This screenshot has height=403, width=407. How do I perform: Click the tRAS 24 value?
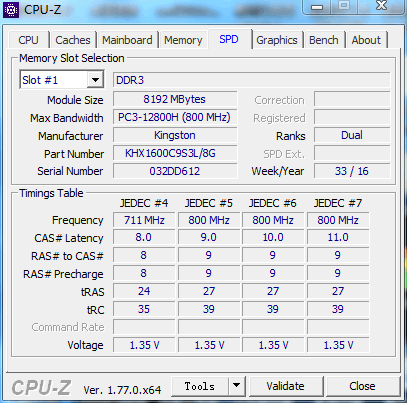(x=144, y=291)
